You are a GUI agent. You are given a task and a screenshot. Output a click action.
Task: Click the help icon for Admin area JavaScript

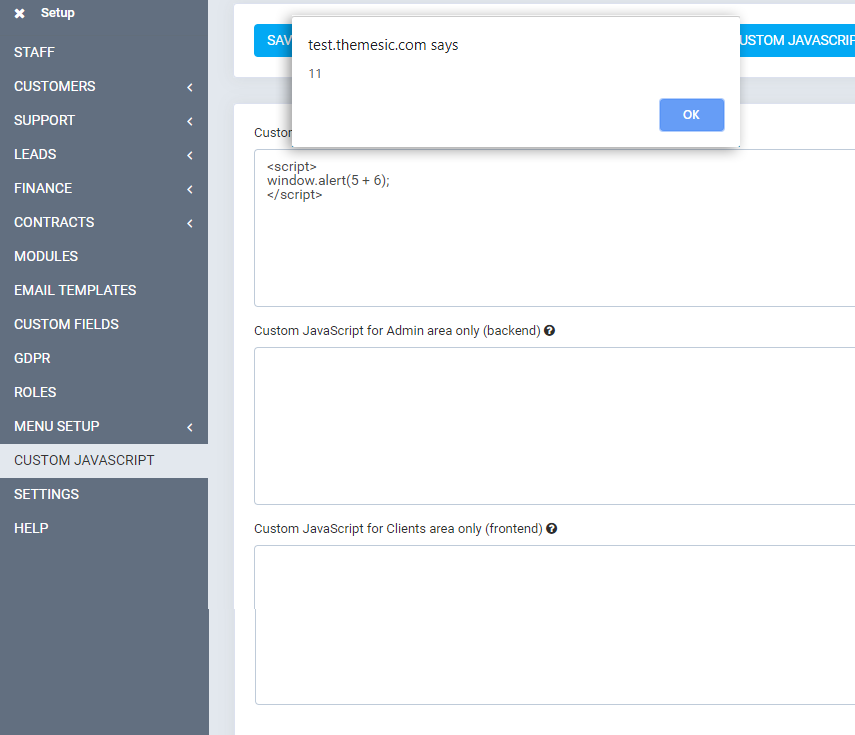coord(548,328)
